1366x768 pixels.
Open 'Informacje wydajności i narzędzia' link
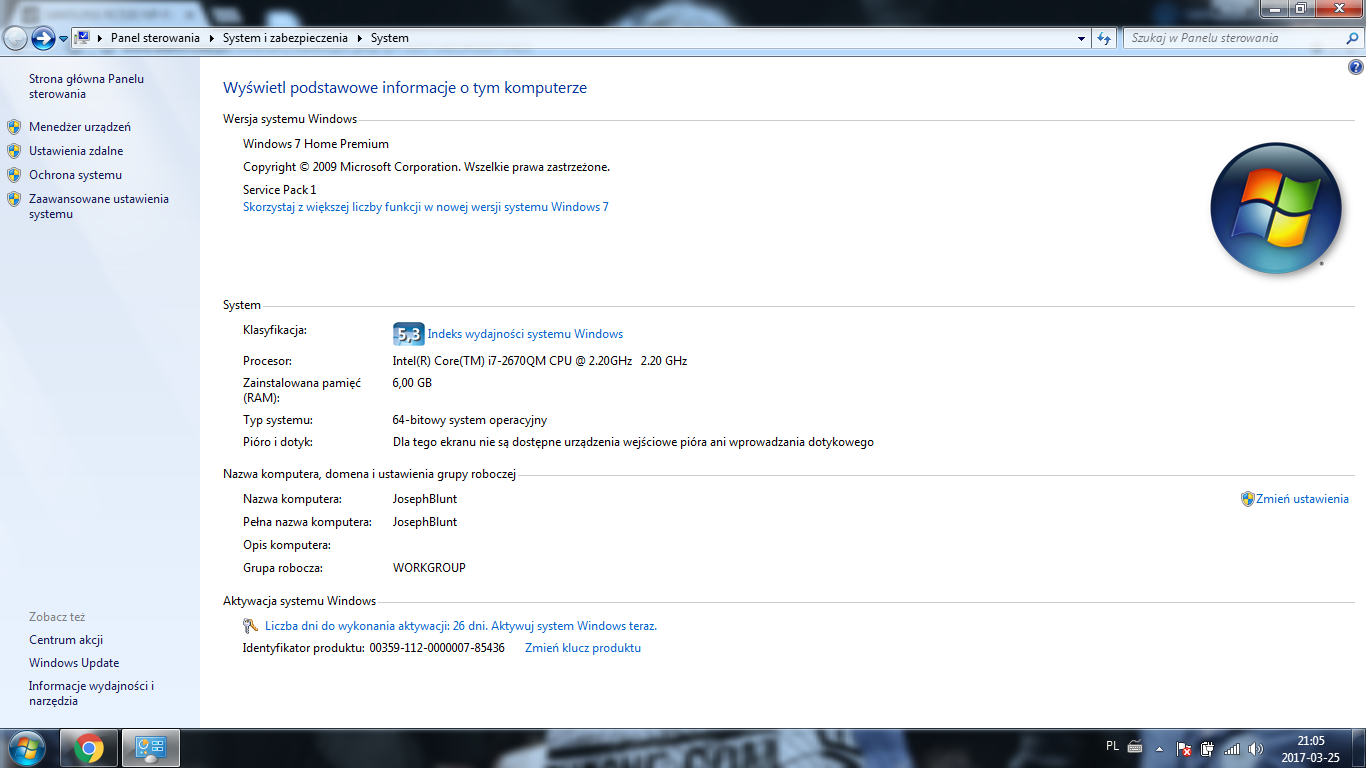click(91, 693)
